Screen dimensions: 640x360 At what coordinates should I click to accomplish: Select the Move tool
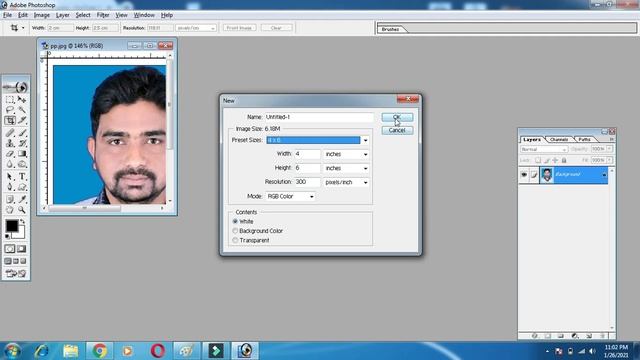coord(22,99)
